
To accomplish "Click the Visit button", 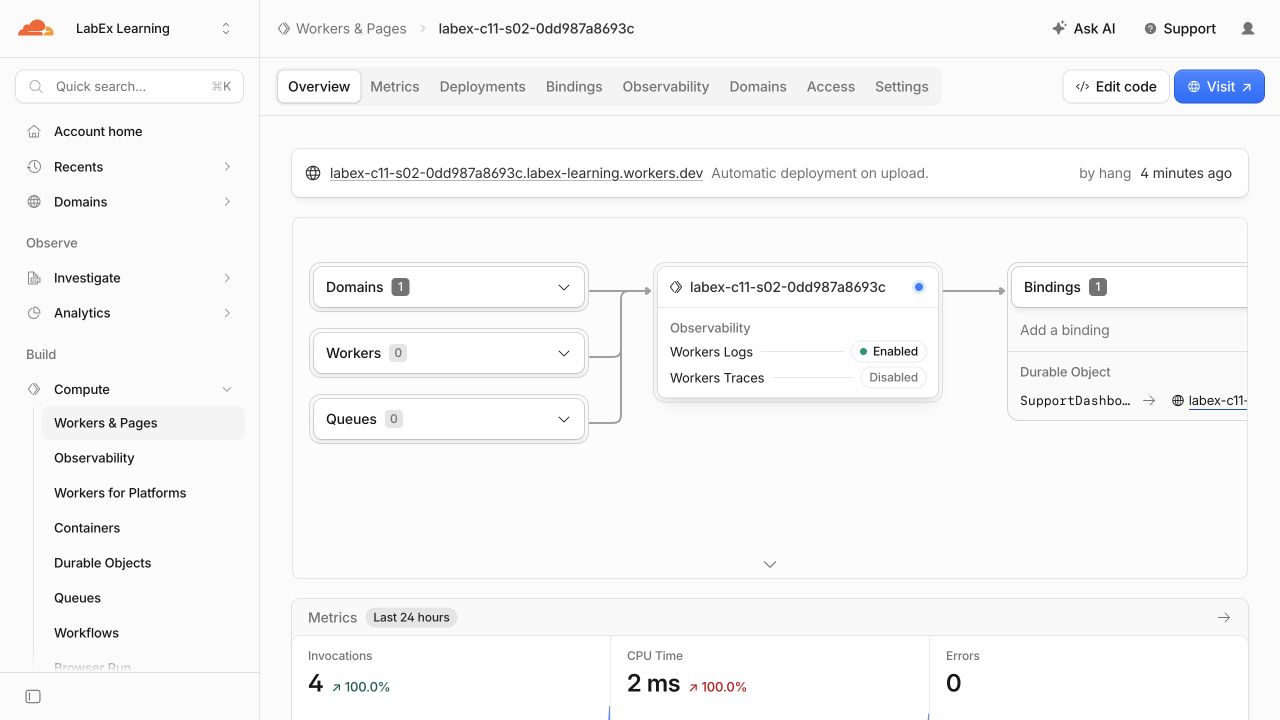I will 1219,86.
